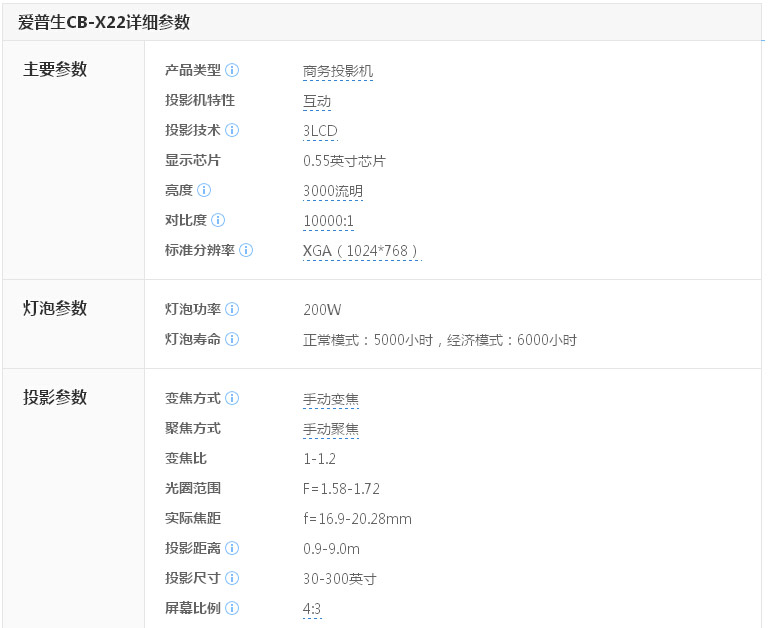Viewport: 768px width, 628px height.
Task: Click the info icon next to 投影尺寸
Action: [232, 578]
